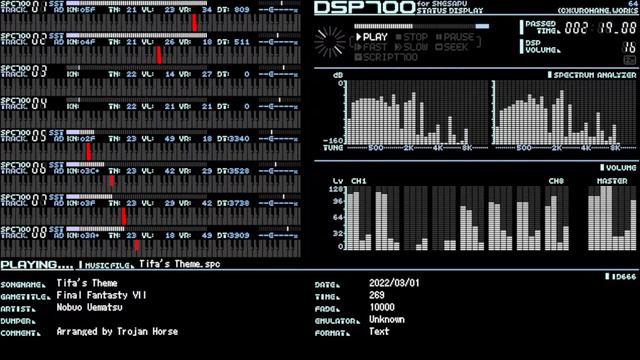Click the fade value 10000
Image resolution: width=640 pixels, height=360 pixels.
click(382, 307)
